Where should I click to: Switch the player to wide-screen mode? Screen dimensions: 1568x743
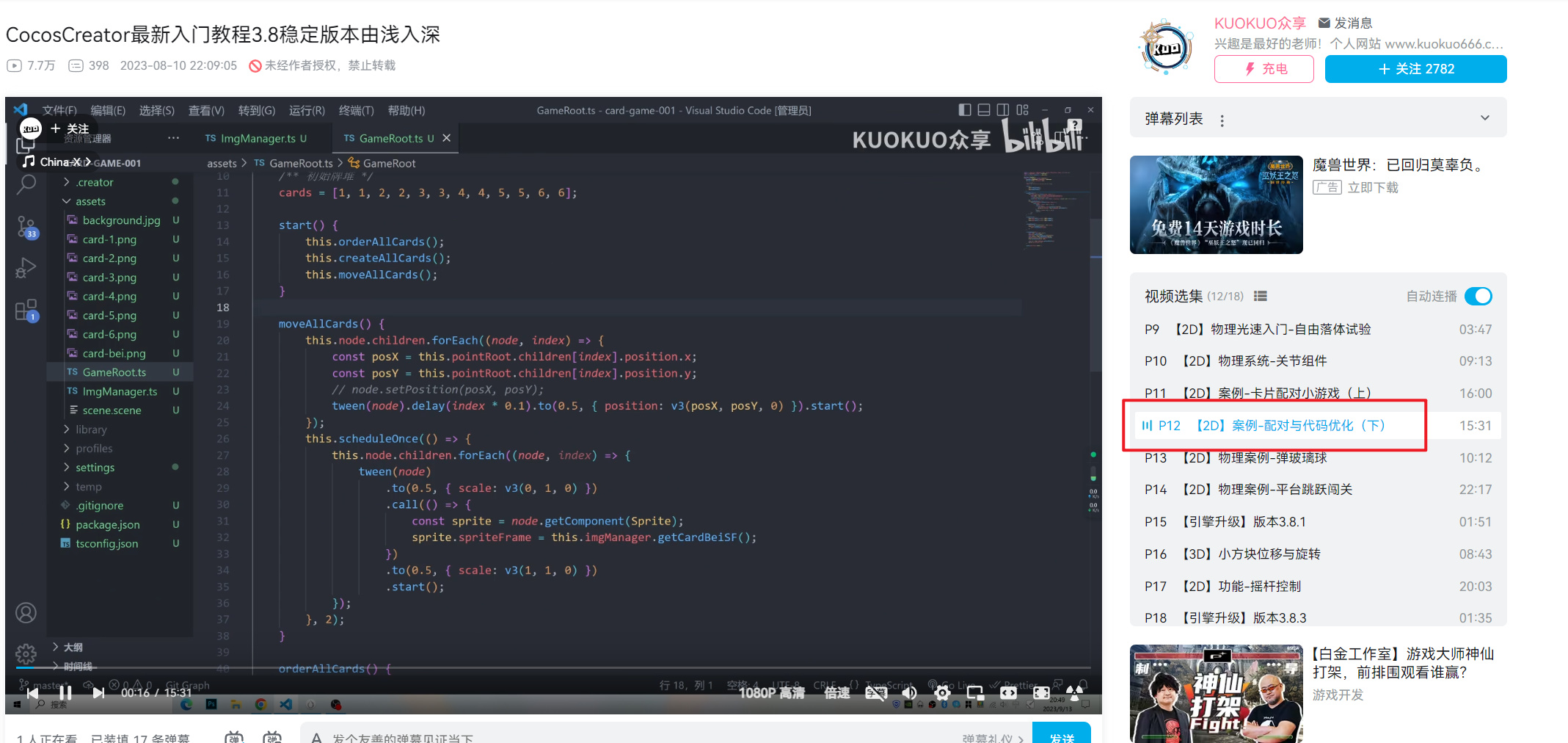coord(1009,692)
